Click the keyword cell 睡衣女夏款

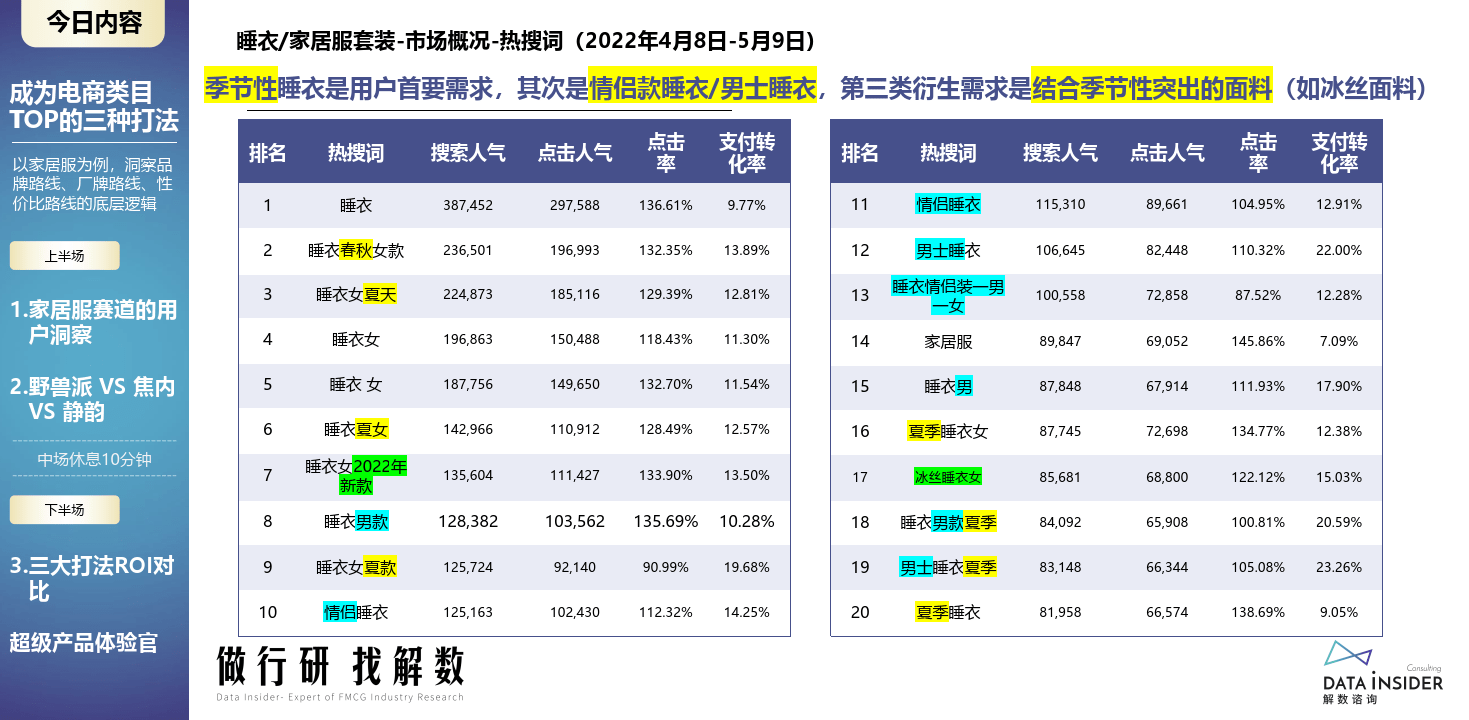coord(356,567)
